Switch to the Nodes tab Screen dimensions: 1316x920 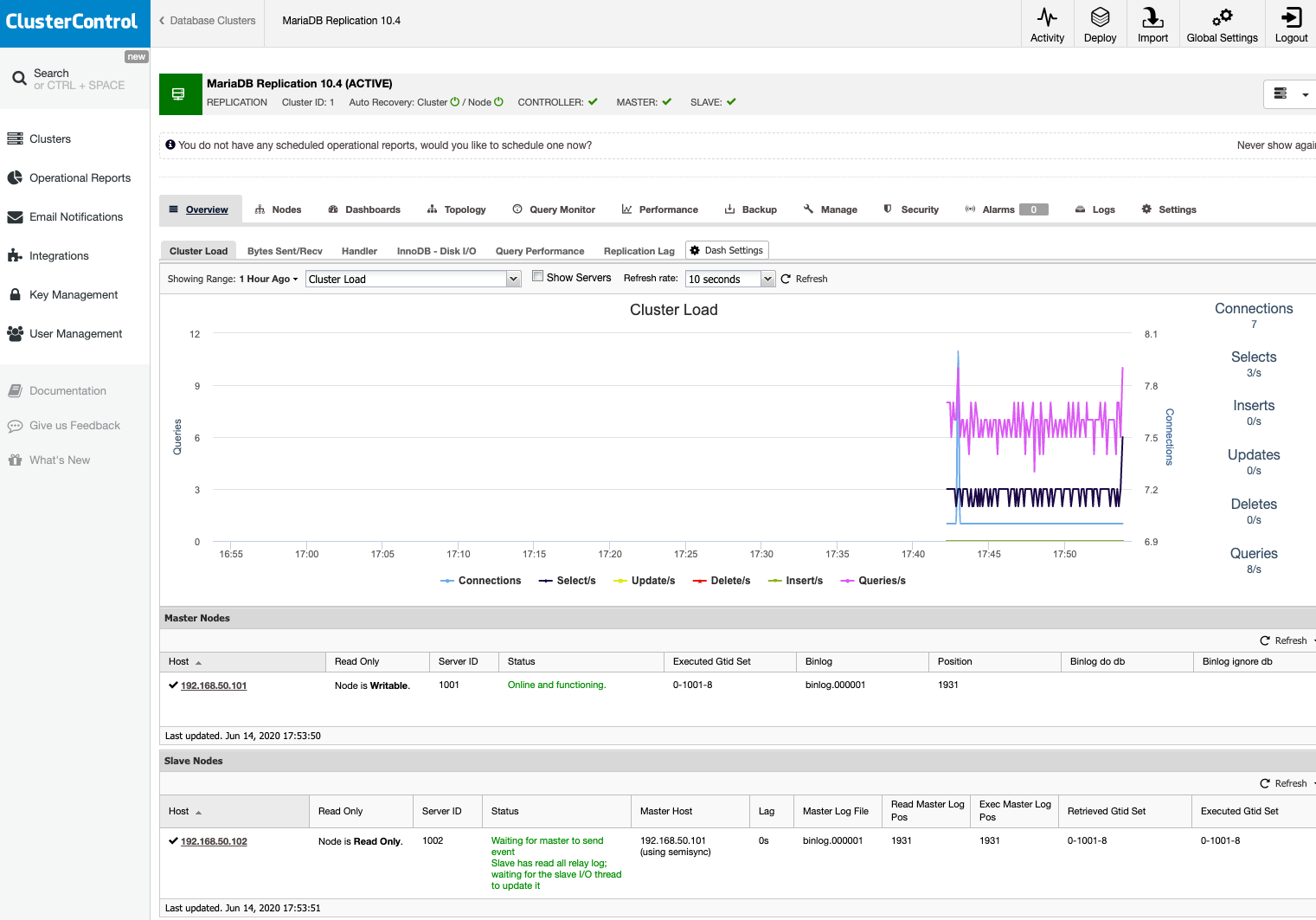tap(278, 209)
